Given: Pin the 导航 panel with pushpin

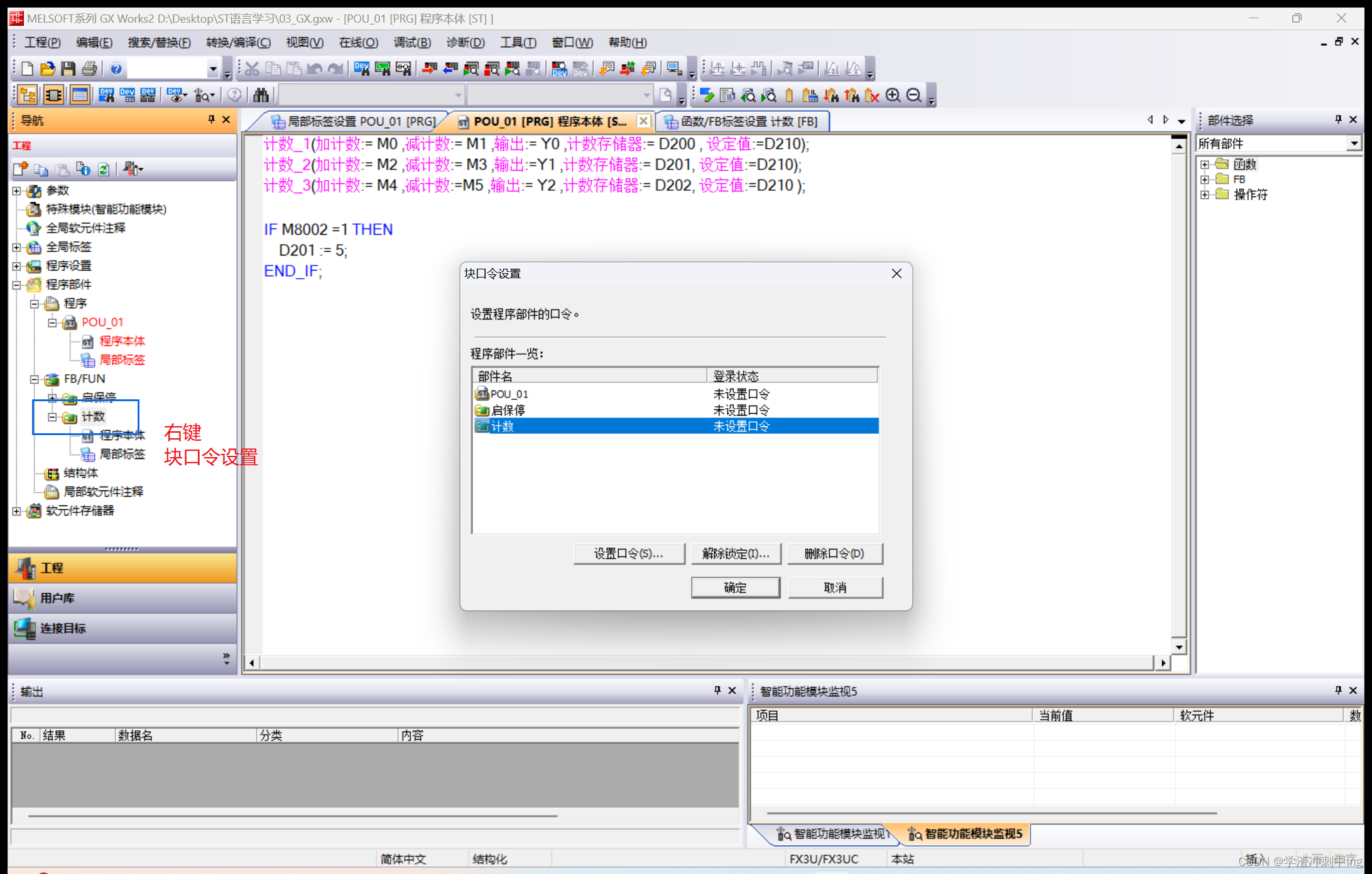Looking at the screenshot, I should pyautogui.click(x=211, y=119).
